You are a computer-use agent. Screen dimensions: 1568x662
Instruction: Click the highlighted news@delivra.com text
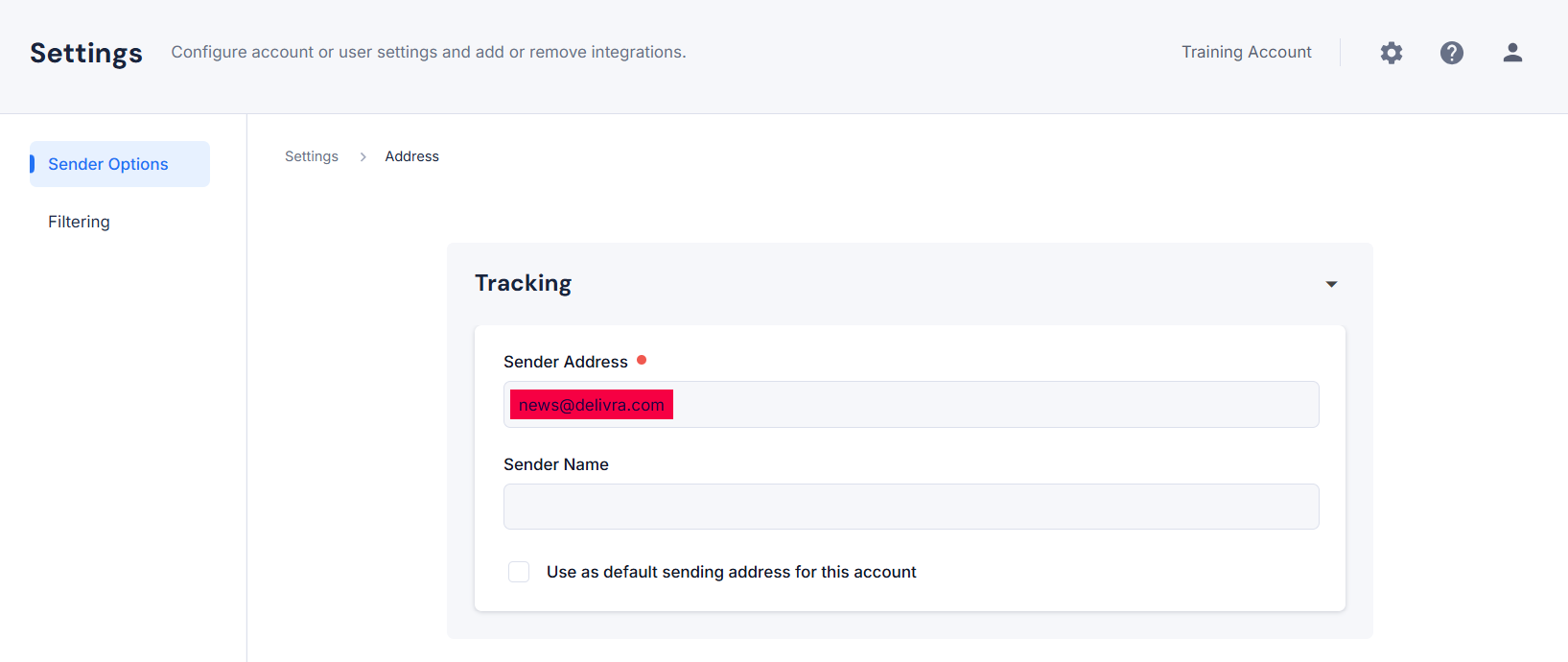click(x=592, y=405)
